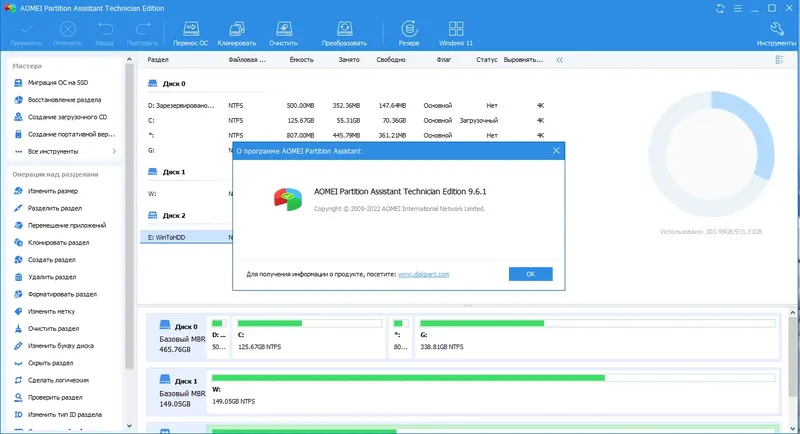Select the W: partition row under Диск 1
This screenshot has height=434, width=800.
click(x=187, y=194)
